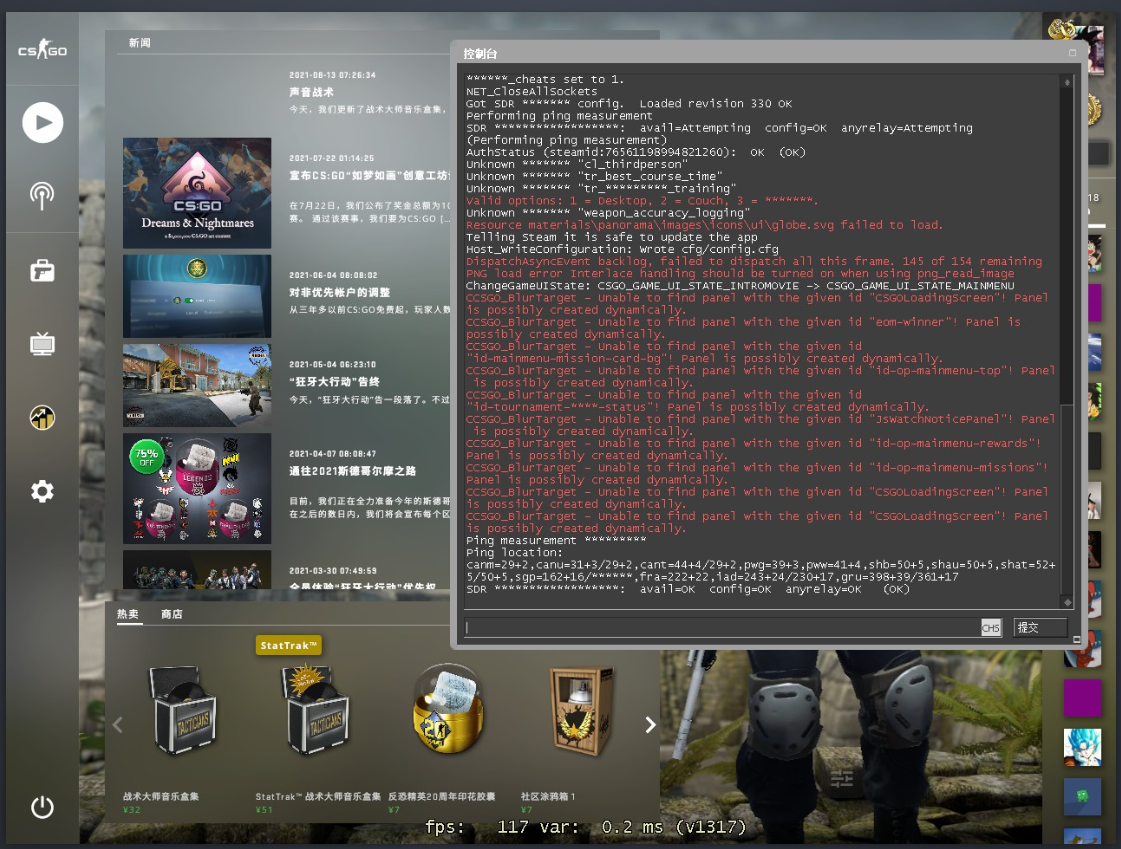
Task: Open the settings gear in the sidebar
Action: coord(42,491)
